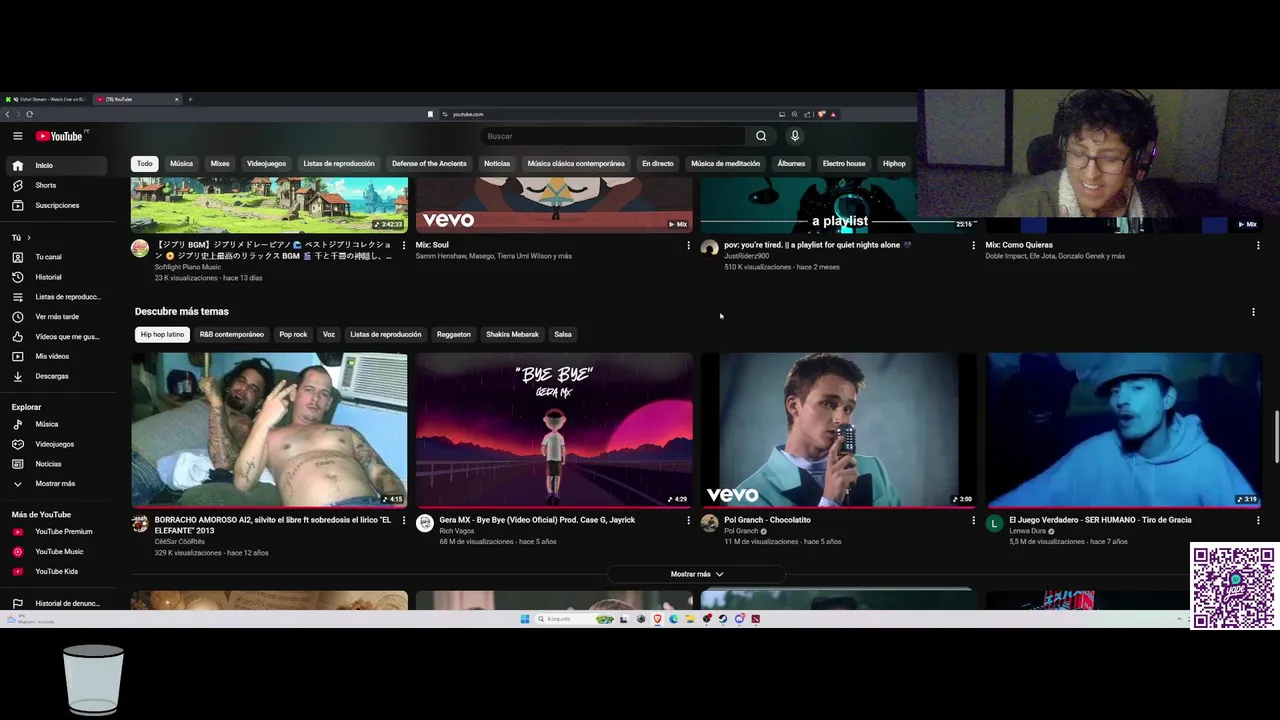Open File Explorer from the taskbar
This screenshot has height=720, width=1280.
pos(690,619)
